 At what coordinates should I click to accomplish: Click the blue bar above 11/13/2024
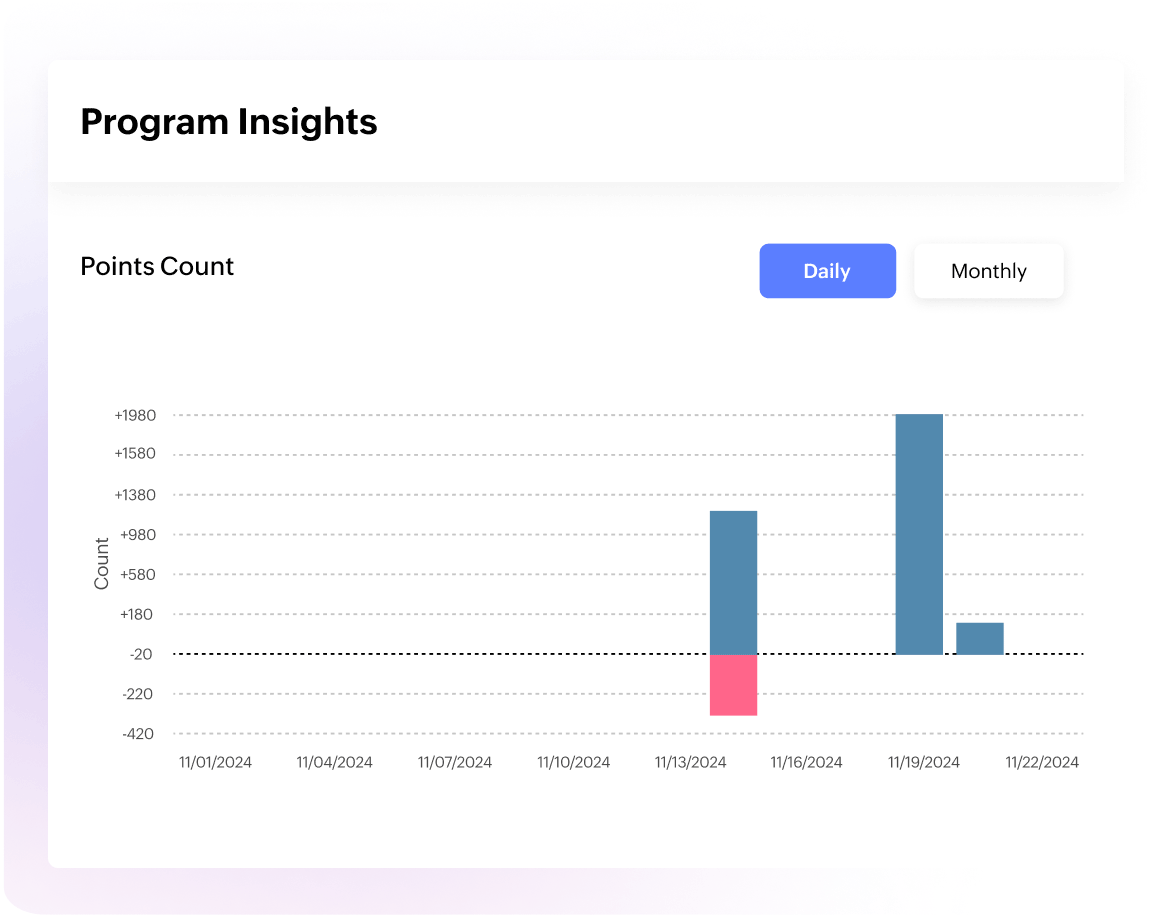coord(733,580)
